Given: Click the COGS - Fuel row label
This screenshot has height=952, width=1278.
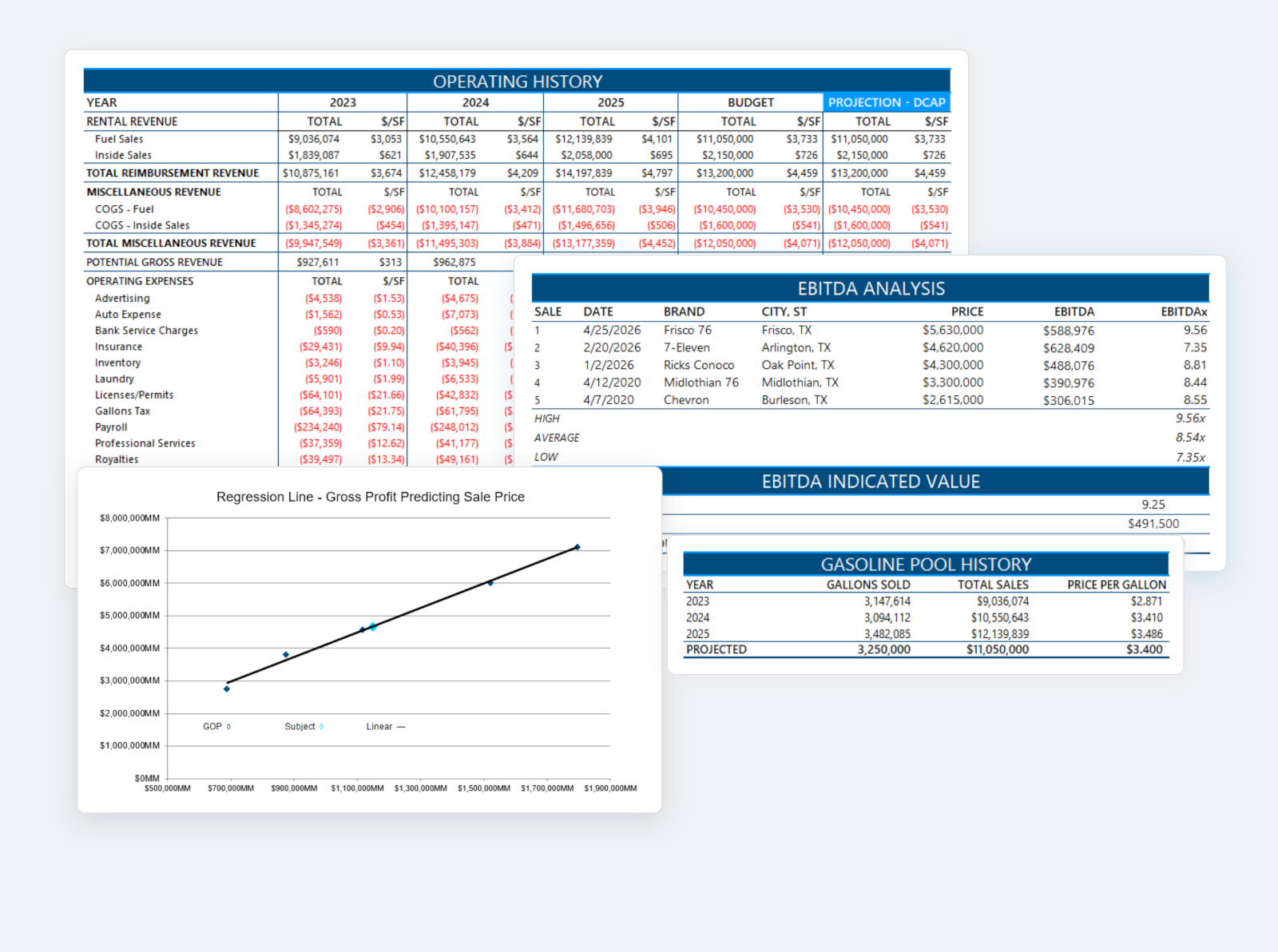Looking at the screenshot, I should point(124,209).
